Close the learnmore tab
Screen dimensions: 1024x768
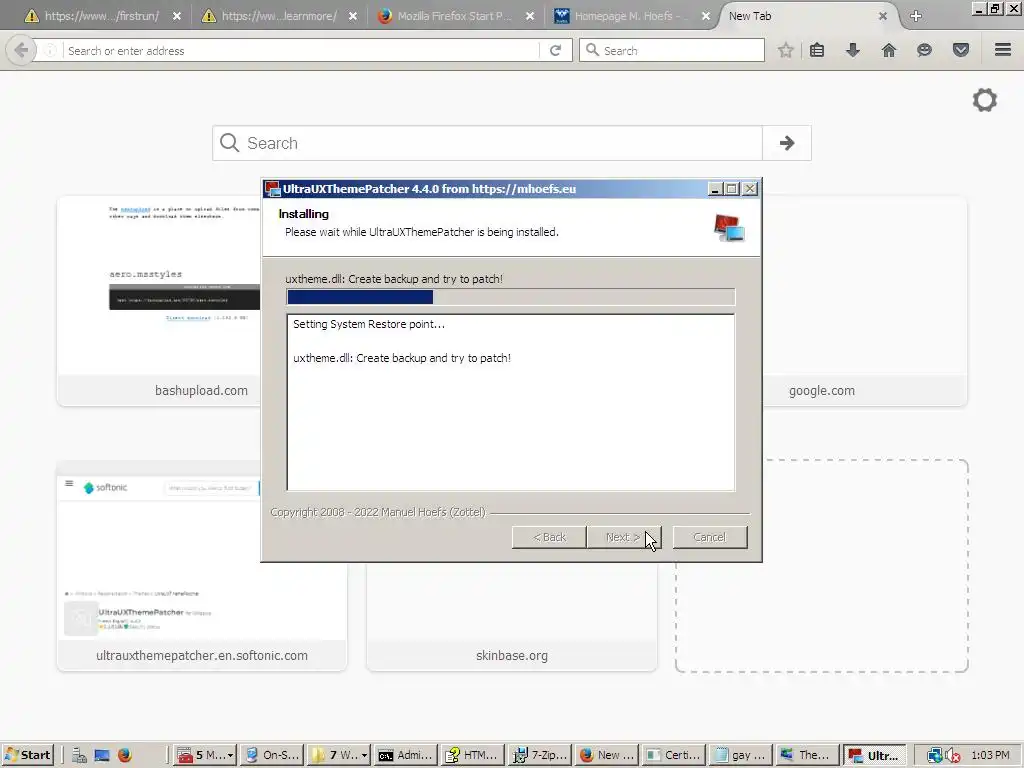pyautogui.click(x=353, y=16)
